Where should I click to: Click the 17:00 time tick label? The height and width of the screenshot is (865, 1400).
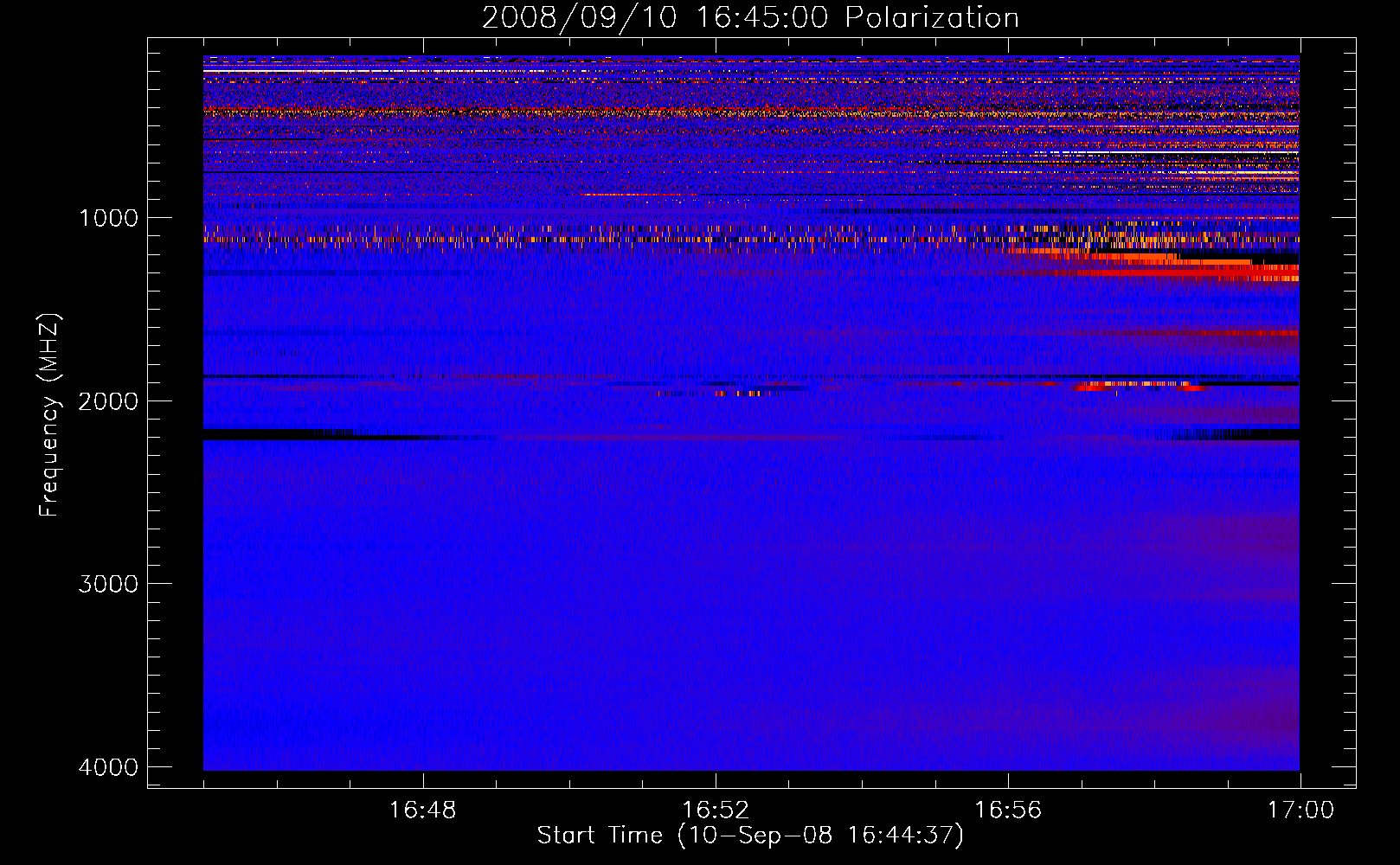[x=1300, y=811]
